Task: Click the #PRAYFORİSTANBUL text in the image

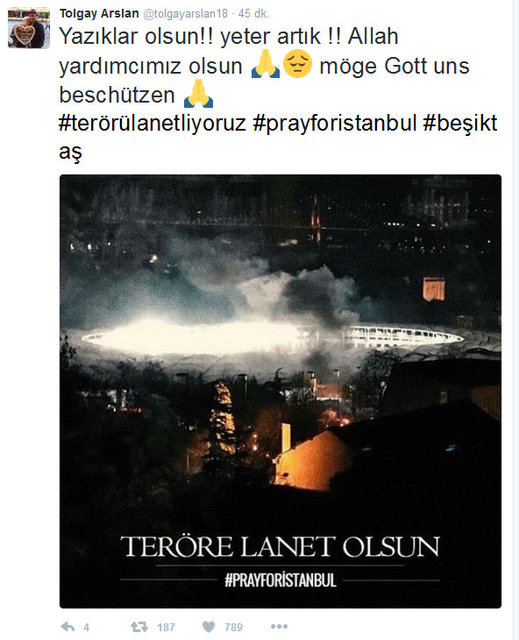Action: coord(280,580)
